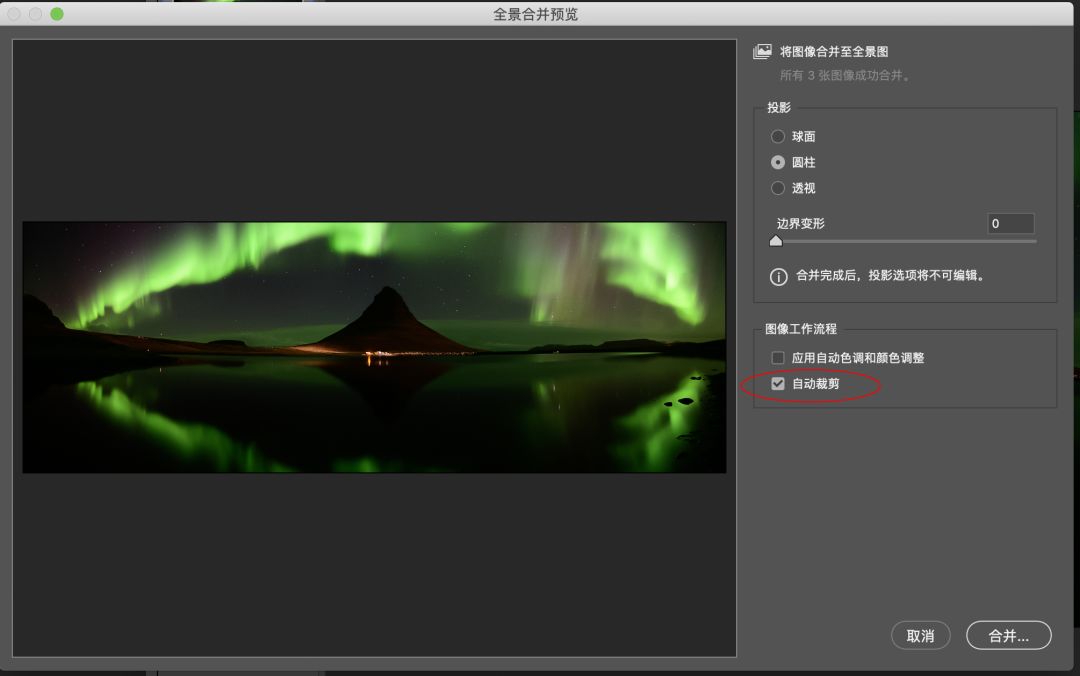Click the 图像工作流程 section label
The height and width of the screenshot is (676, 1080).
point(801,329)
